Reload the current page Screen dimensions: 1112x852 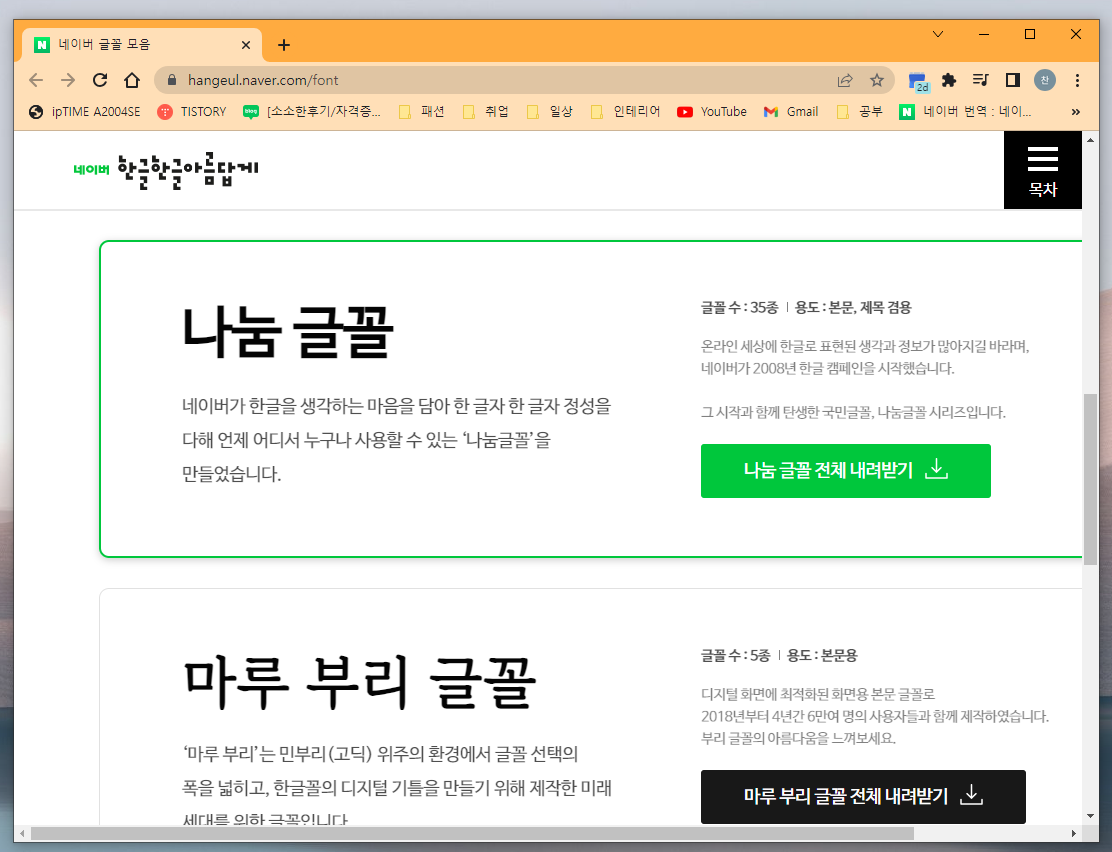click(100, 80)
